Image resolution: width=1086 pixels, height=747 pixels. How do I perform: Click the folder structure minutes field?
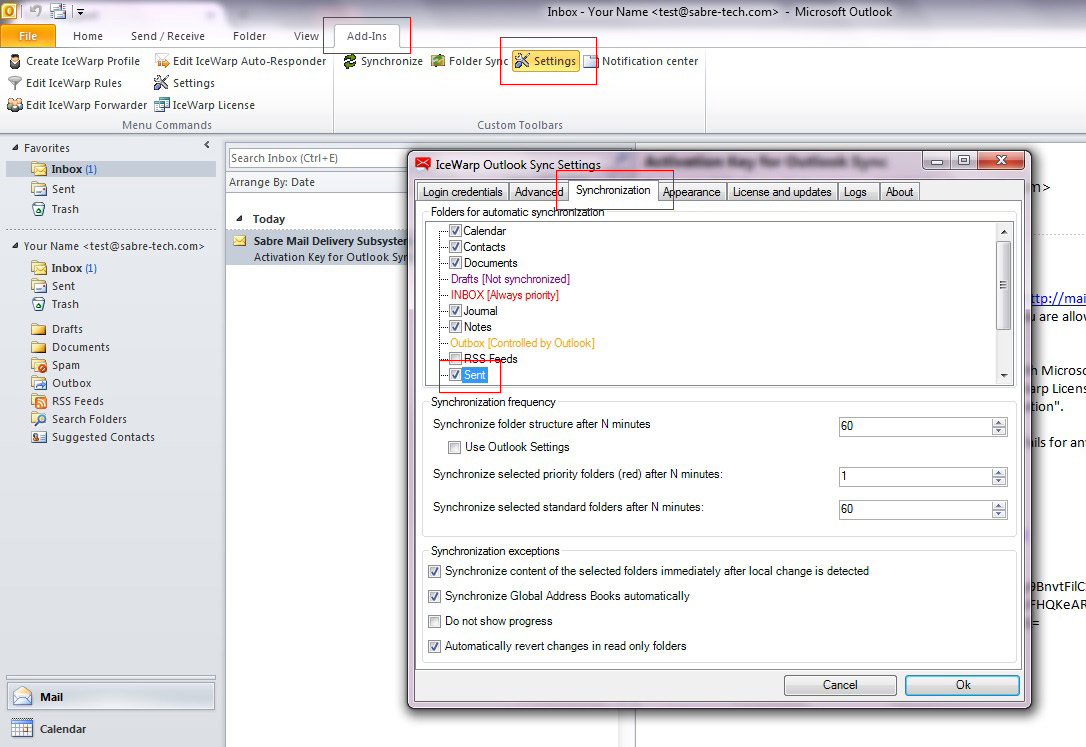point(915,426)
